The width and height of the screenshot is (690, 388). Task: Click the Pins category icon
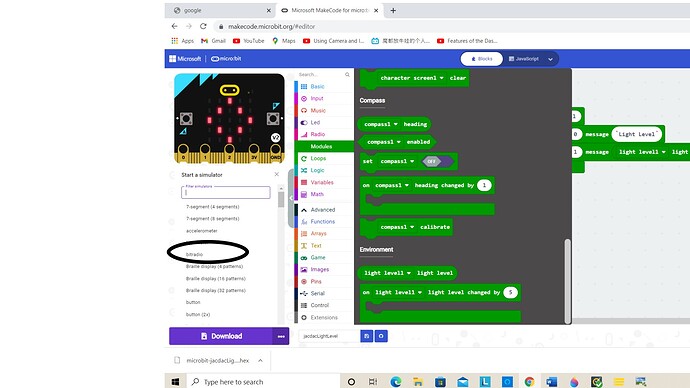[304, 282]
